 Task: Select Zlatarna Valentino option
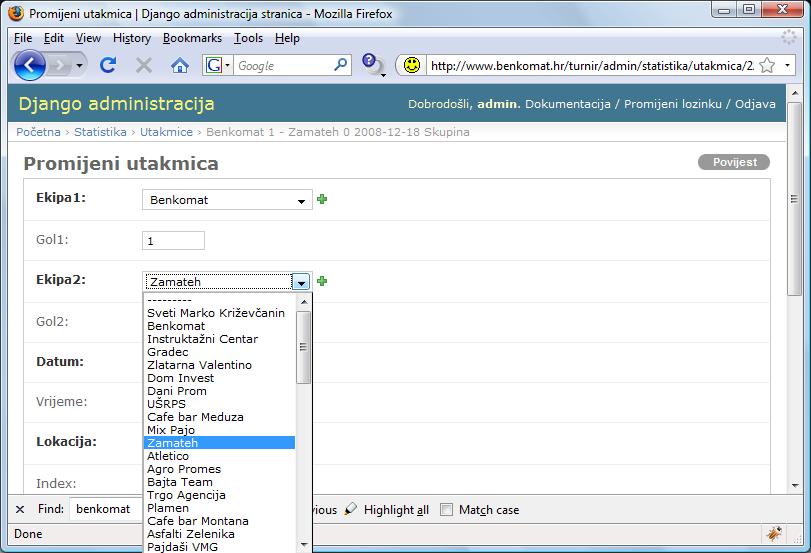pos(220,365)
